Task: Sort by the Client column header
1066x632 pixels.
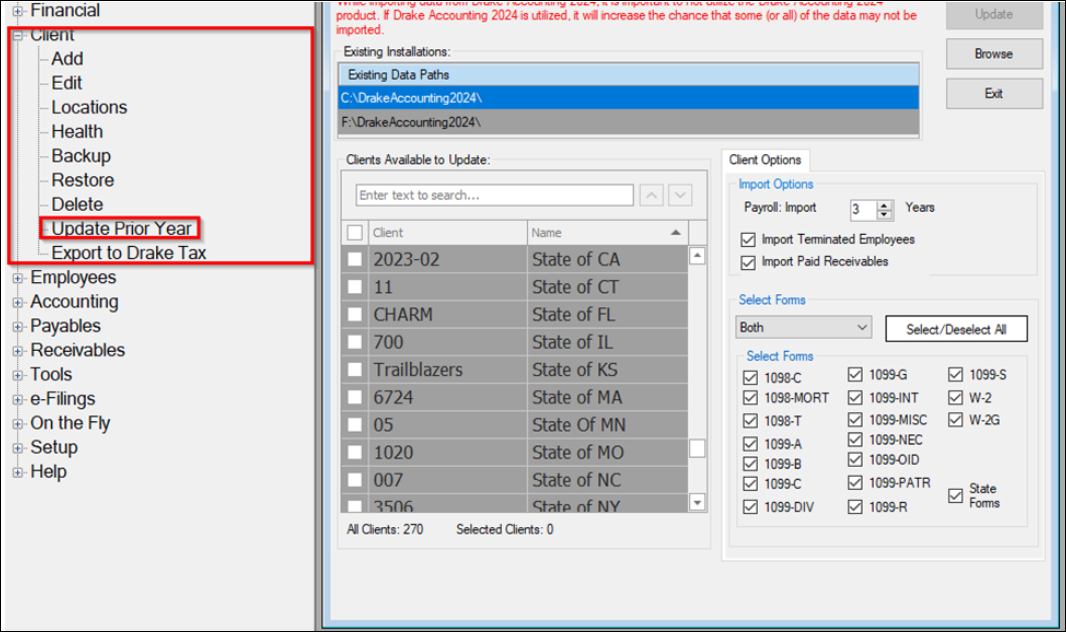Action: click(447, 233)
